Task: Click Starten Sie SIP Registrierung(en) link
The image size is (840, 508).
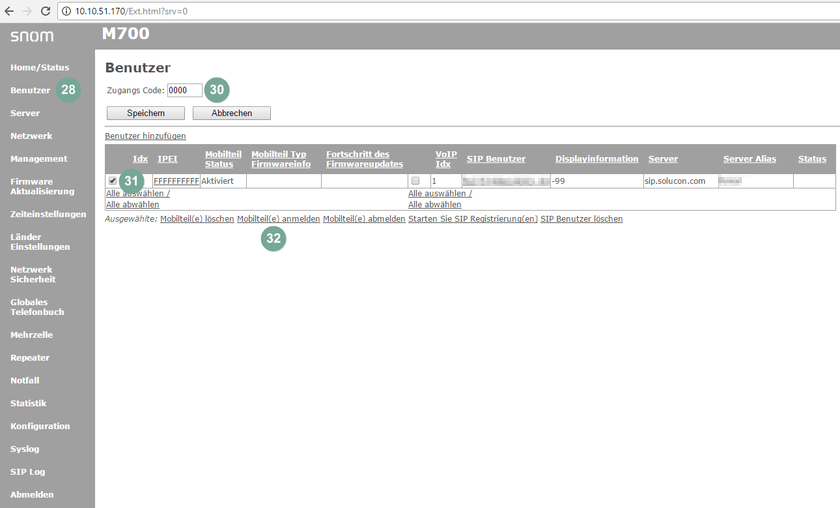Action: click(x=473, y=219)
